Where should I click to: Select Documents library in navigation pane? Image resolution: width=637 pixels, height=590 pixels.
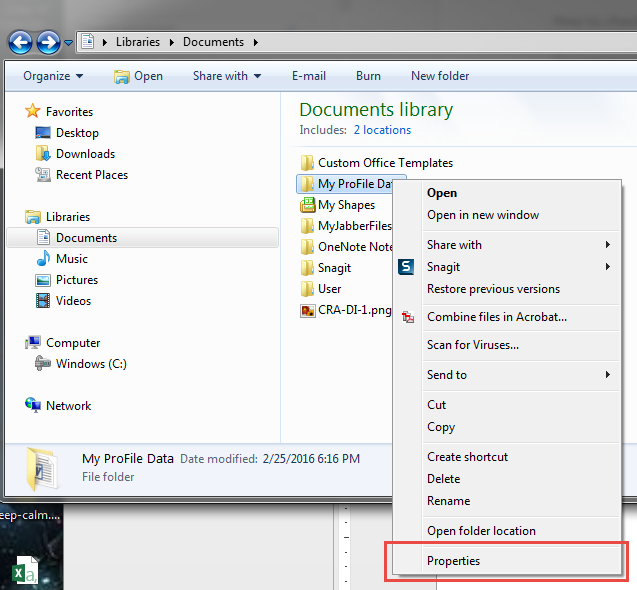[x=143, y=238]
